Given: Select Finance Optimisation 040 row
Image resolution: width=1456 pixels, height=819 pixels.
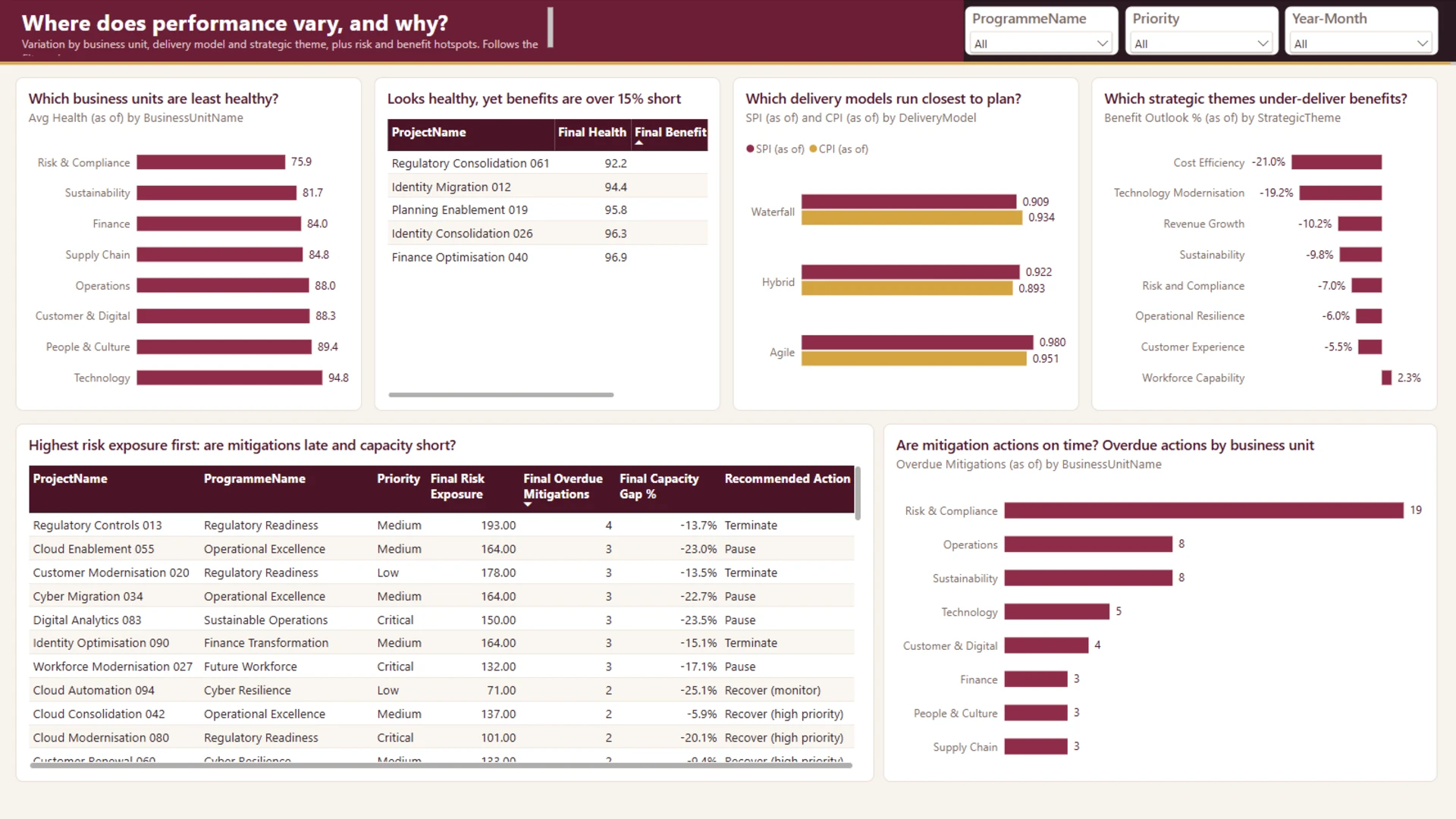Looking at the screenshot, I should (548, 257).
